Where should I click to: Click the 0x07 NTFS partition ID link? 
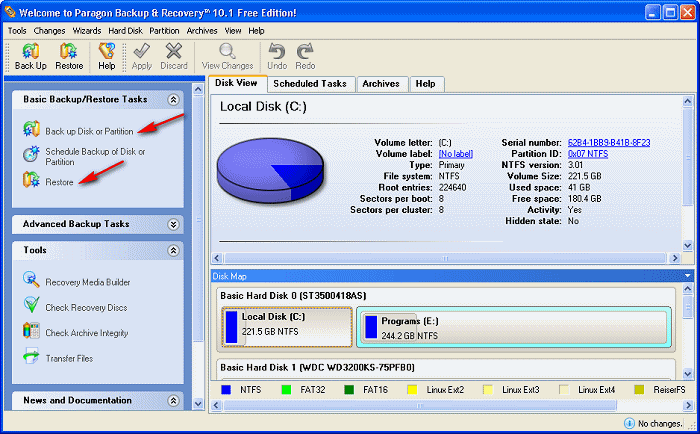coord(588,154)
